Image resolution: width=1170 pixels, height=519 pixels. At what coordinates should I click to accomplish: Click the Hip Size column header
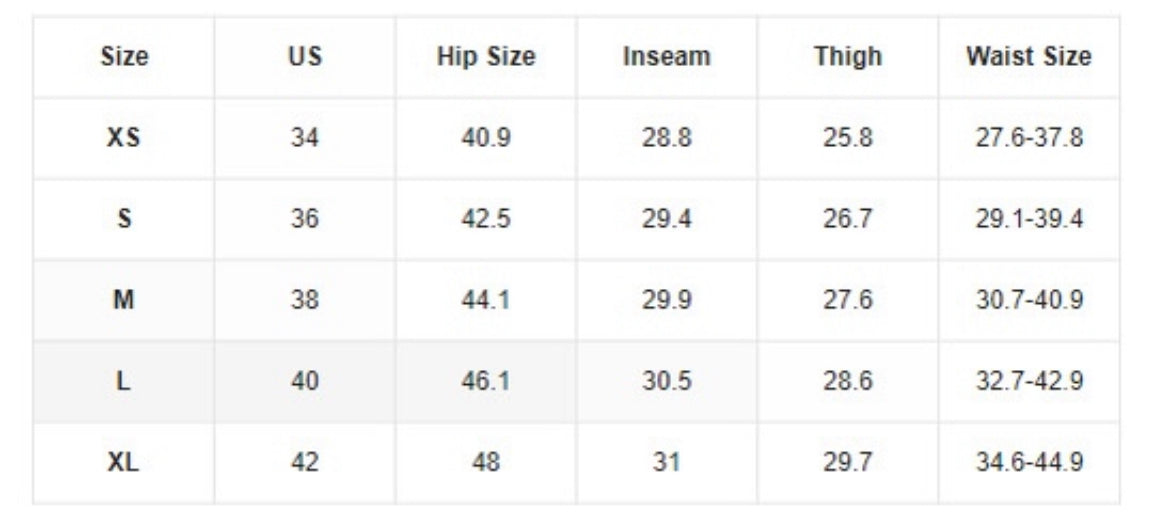pyautogui.click(x=486, y=57)
